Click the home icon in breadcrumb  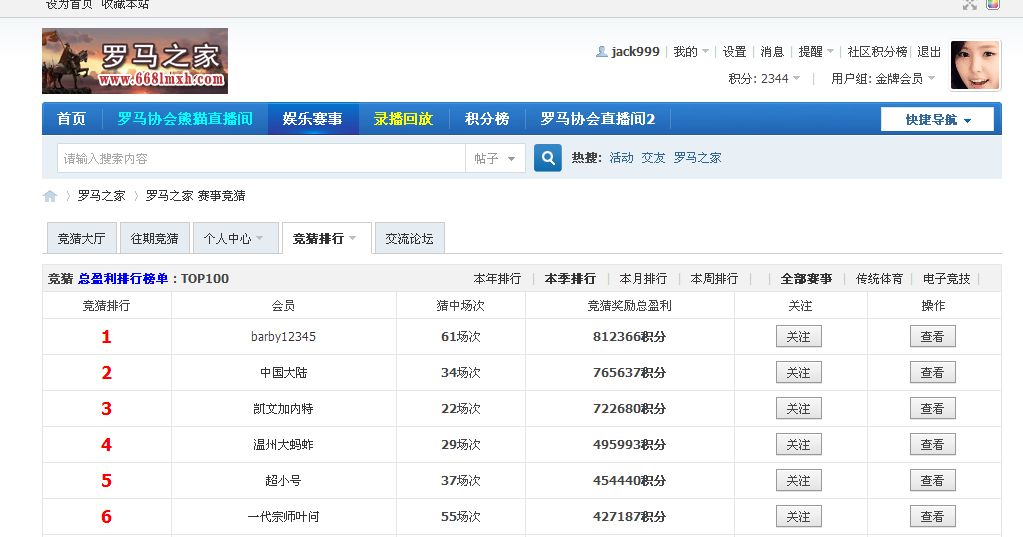(50, 196)
